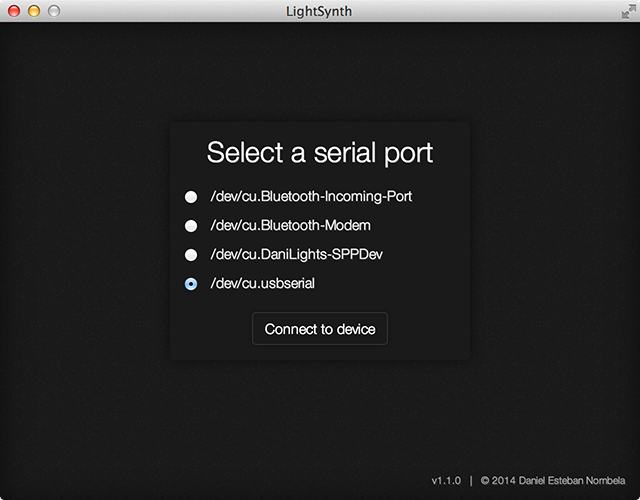The image size is (640, 500).
Task: Click the /dev/cu.Bluetooth-Modem label text
Action: (291, 225)
